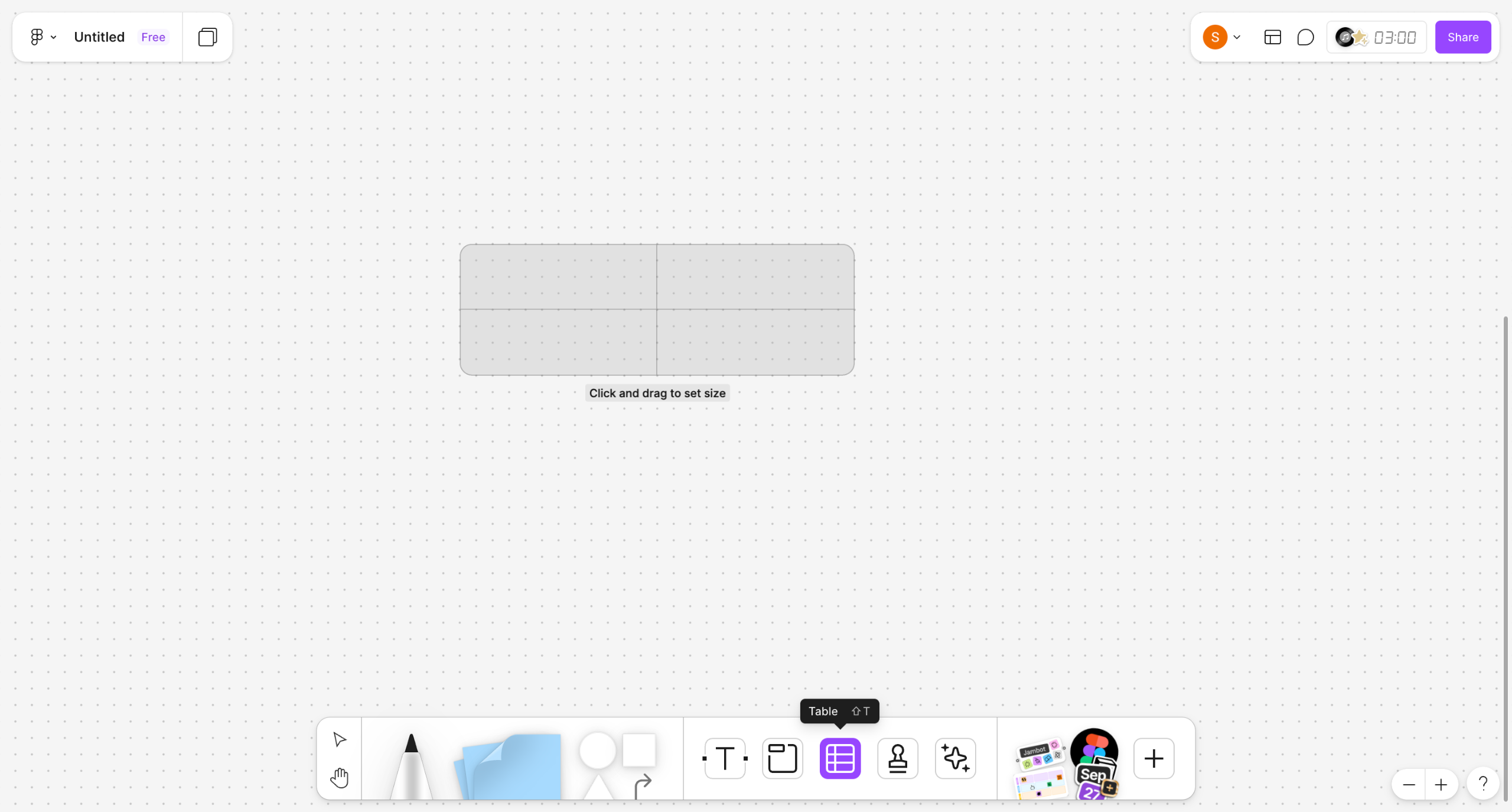Zoom out with the minus button
The width and height of the screenshot is (1512, 812).
point(1409,785)
